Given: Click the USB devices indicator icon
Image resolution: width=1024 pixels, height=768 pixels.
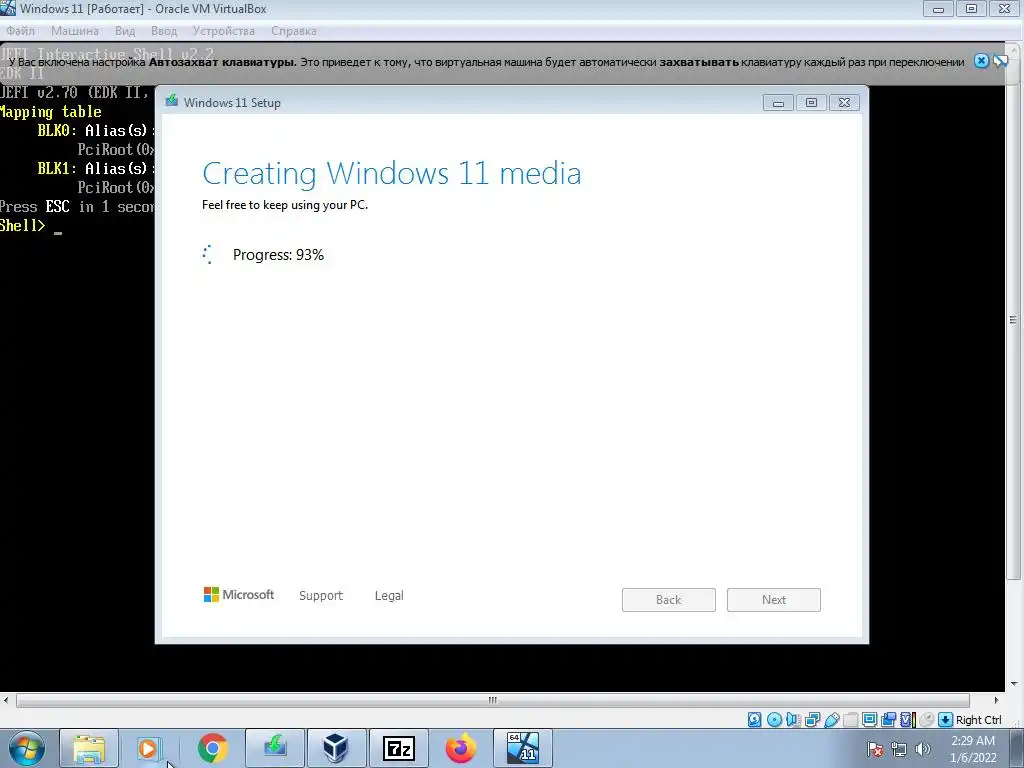Looking at the screenshot, I should [831, 720].
